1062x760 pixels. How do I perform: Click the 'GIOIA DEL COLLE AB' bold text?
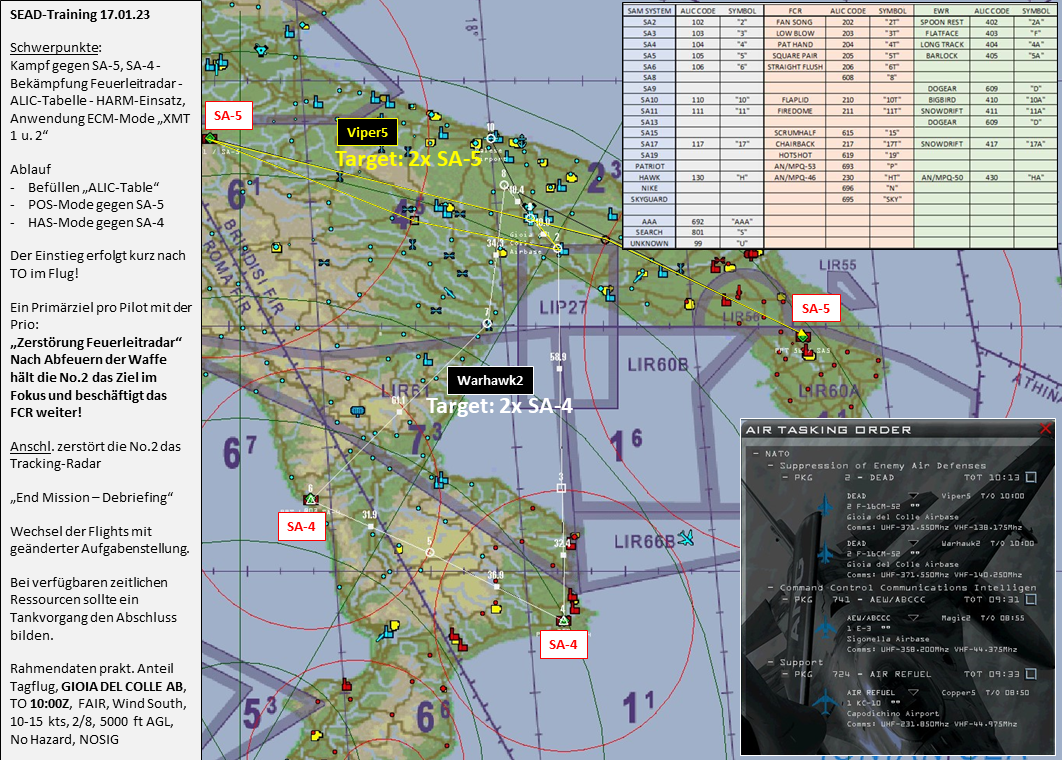point(124,686)
